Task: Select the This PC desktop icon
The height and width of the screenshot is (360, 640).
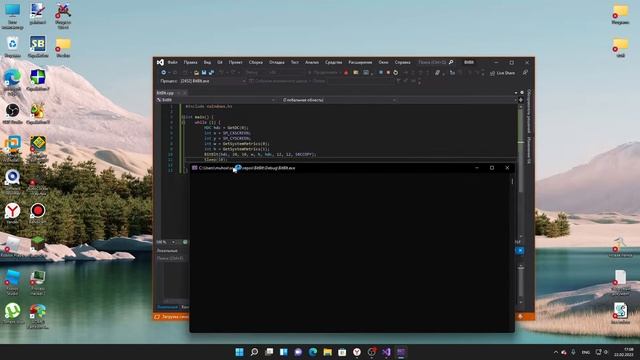Action: point(13,16)
